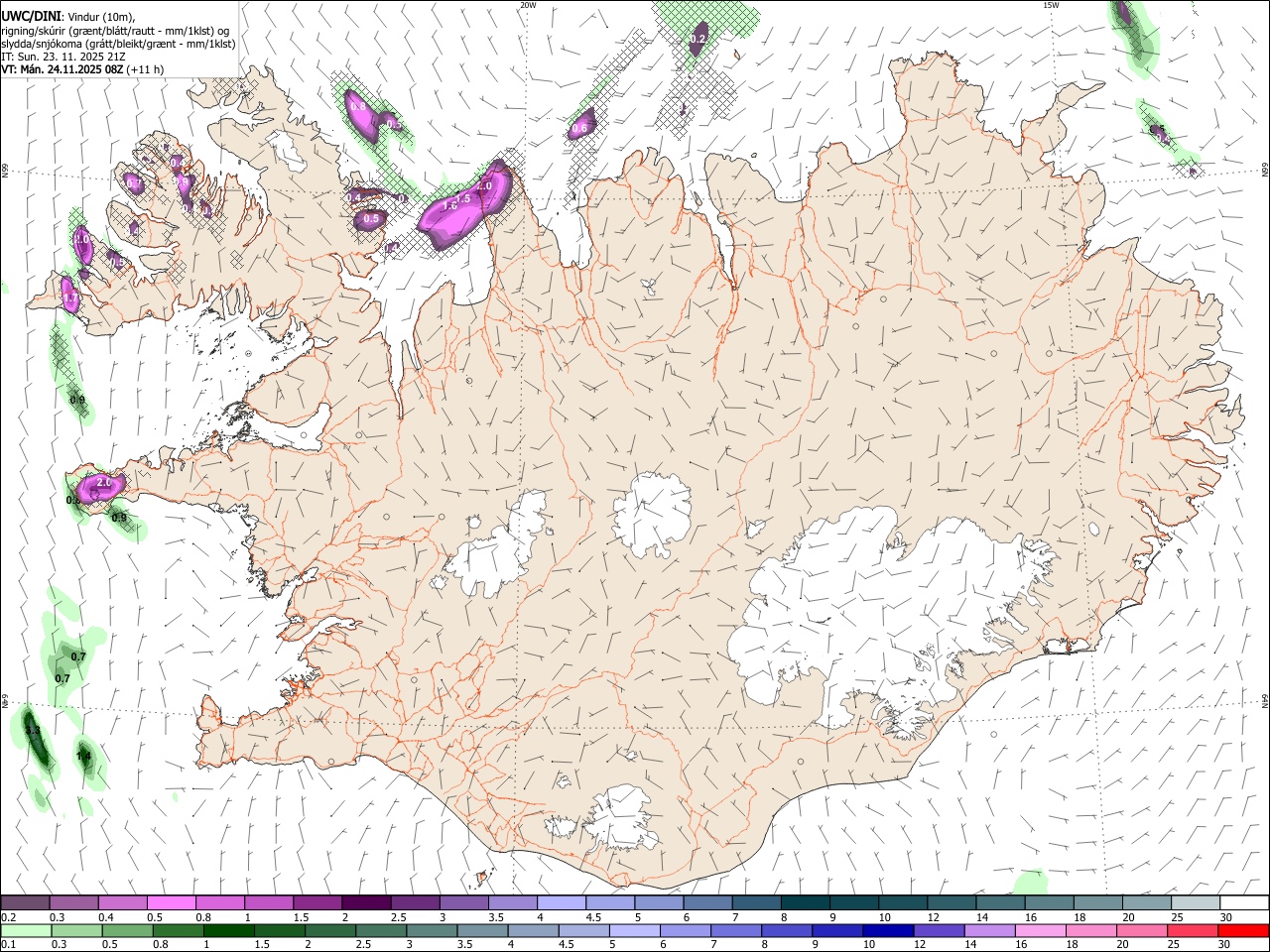Click the '1.5' value in the large magenta patch
Viewport: 1270px width, 952px height.
pyautogui.click(x=462, y=198)
